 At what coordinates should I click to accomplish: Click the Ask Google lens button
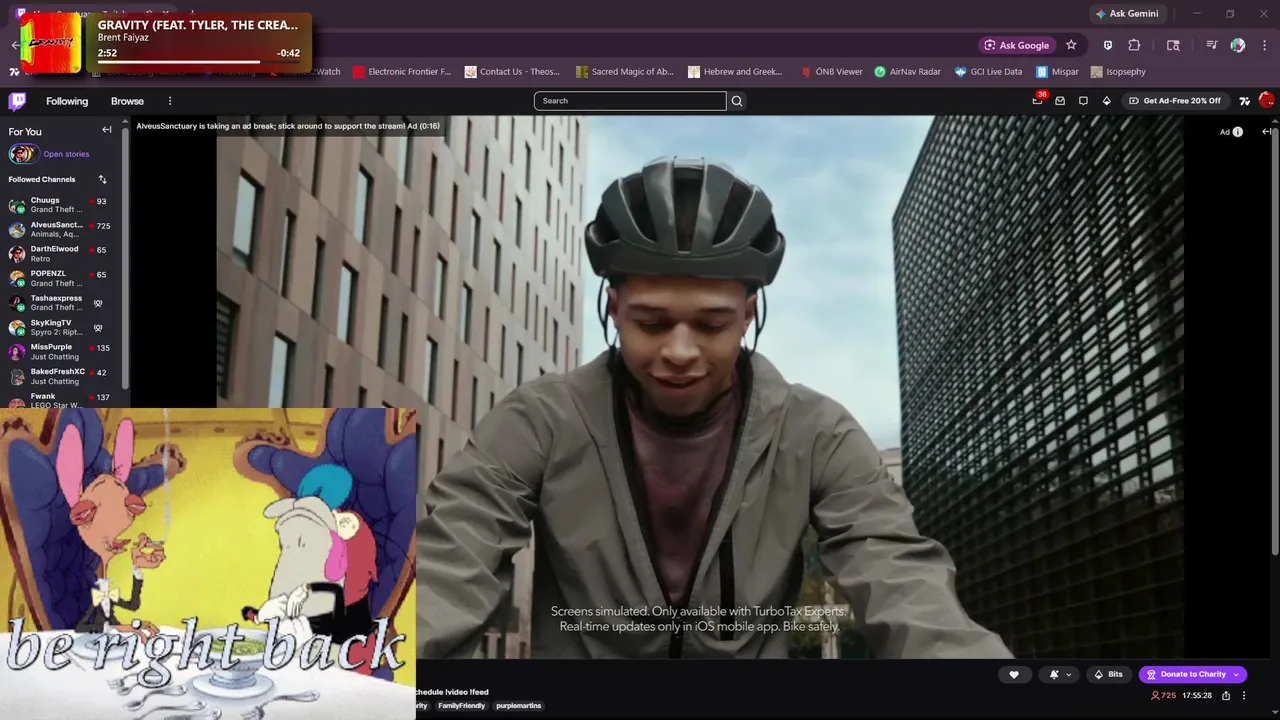click(1017, 45)
